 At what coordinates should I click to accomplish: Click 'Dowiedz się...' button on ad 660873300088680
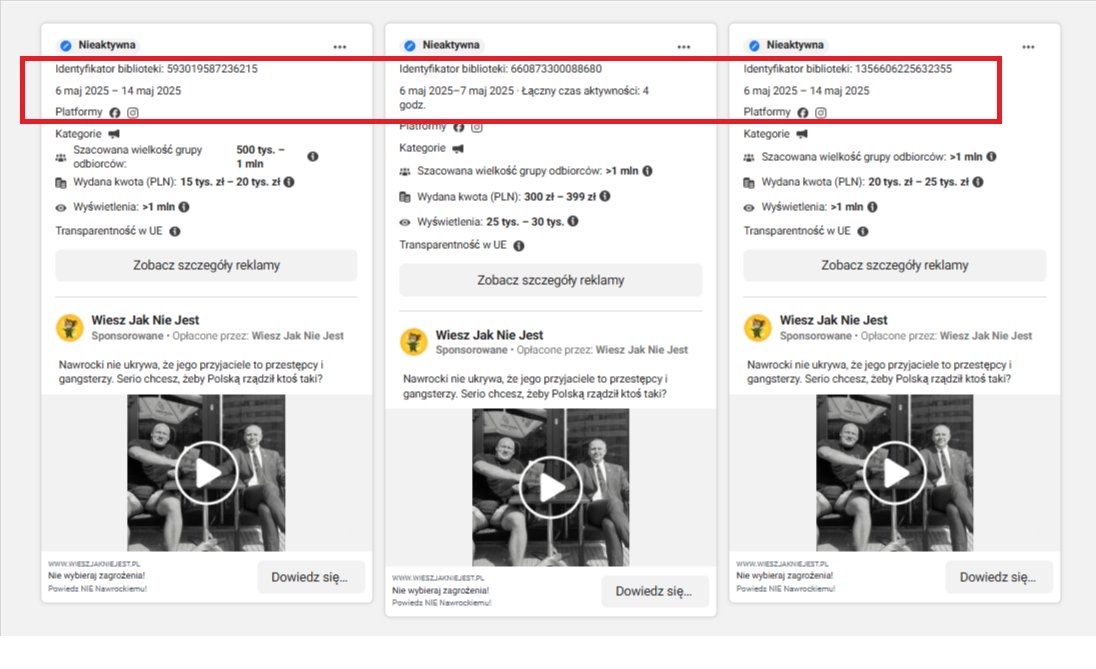[x=655, y=591]
